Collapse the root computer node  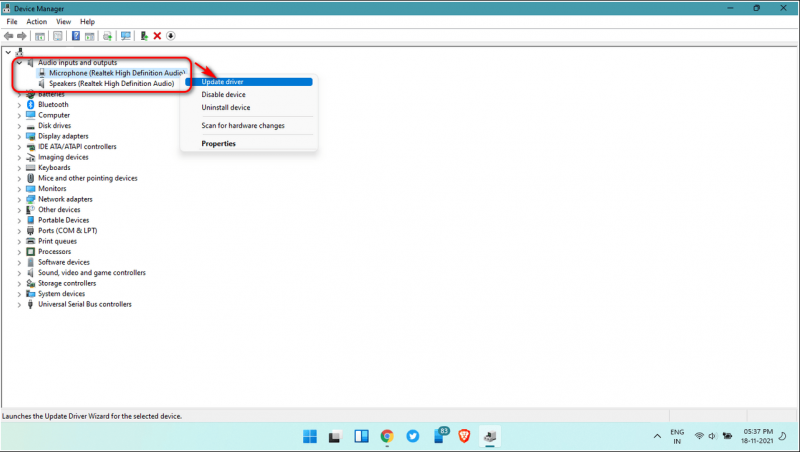(x=8, y=52)
